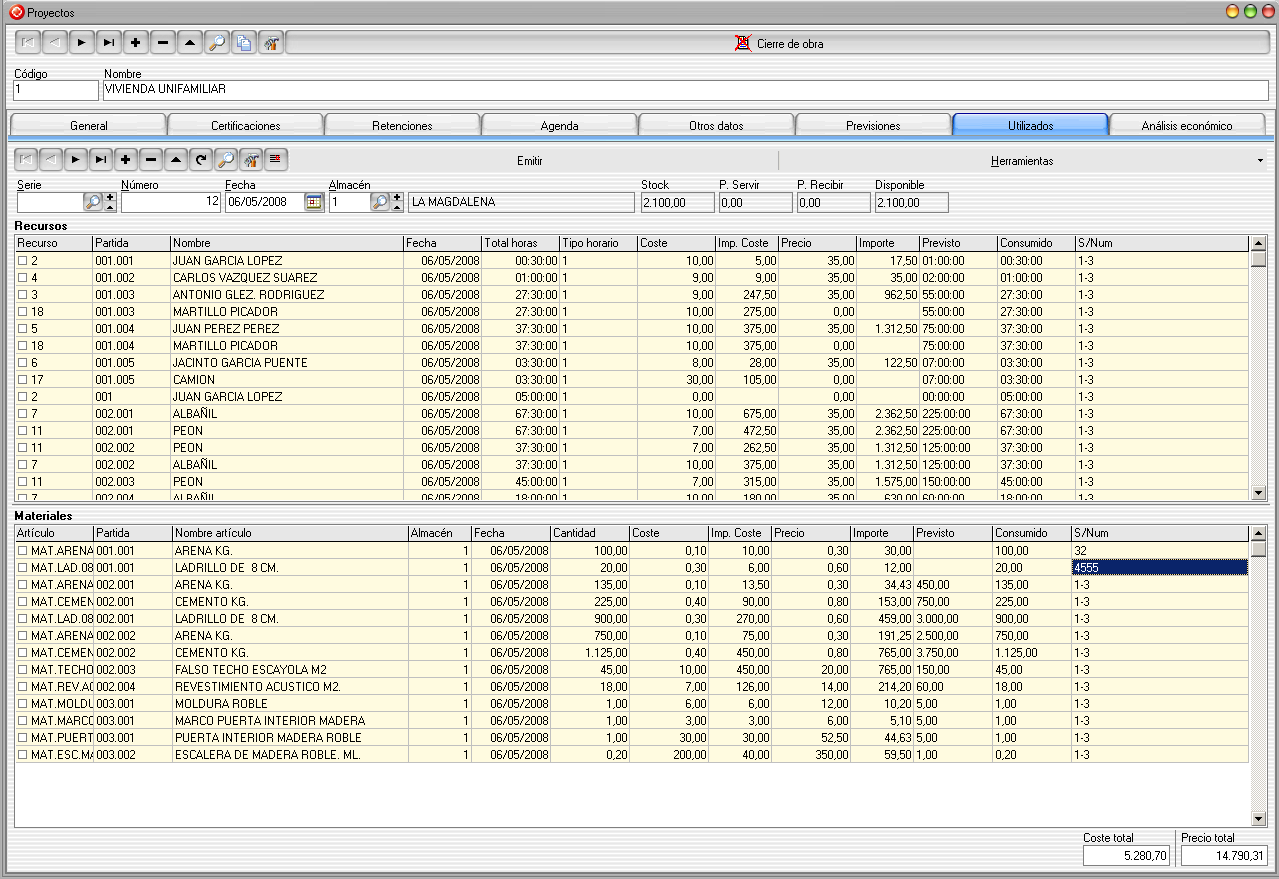
Task: Add a new project with the top plus icon
Action: pyautogui.click(x=136, y=43)
